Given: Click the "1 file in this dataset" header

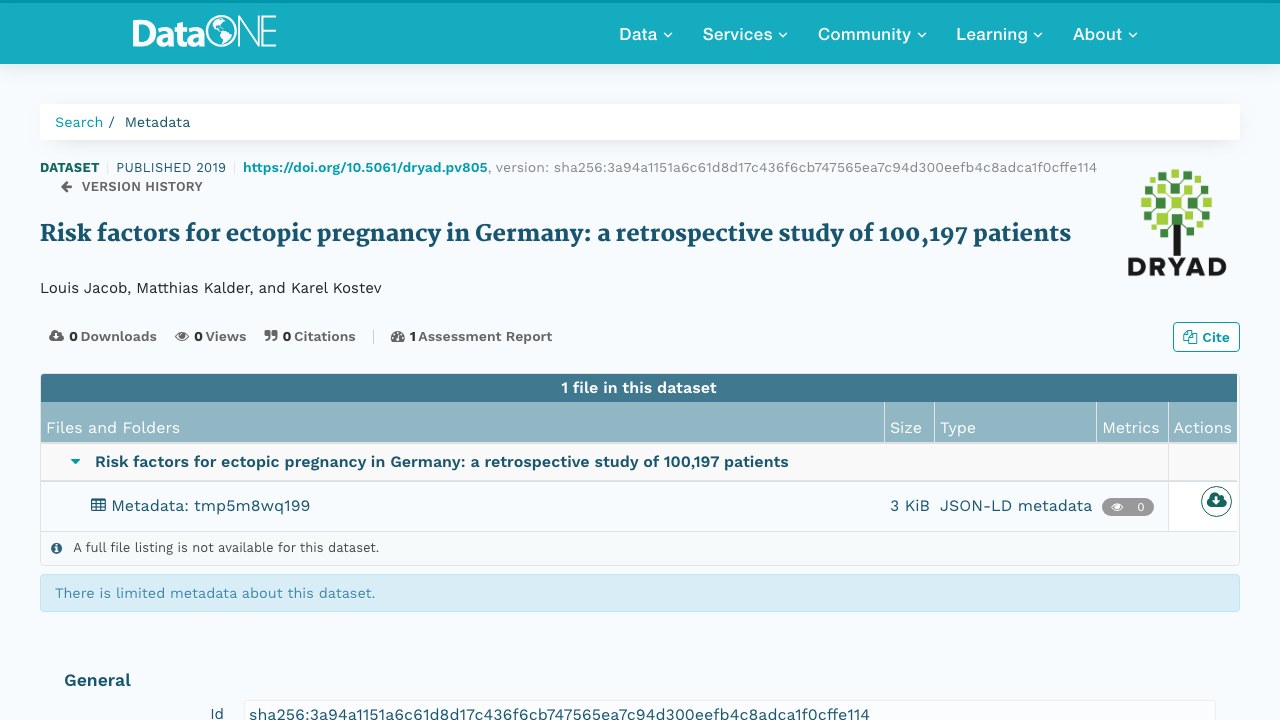Looking at the screenshot, I should (x=639, y=388).
